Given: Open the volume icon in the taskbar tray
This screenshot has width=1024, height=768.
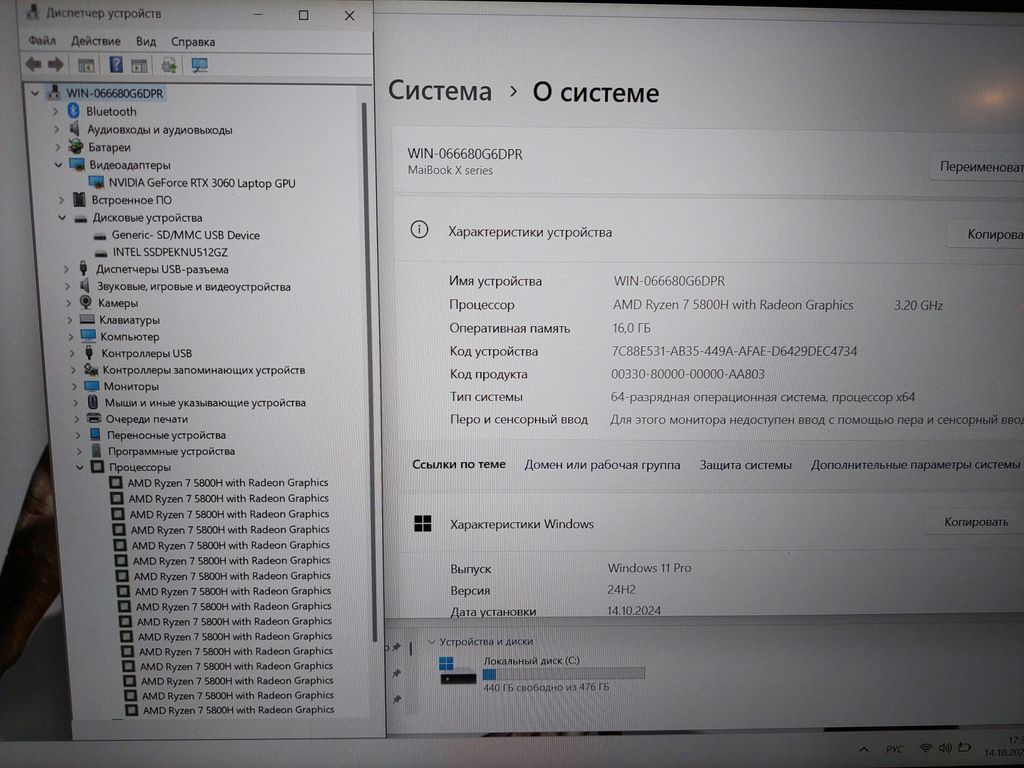Looking at the screenshot, I should 944,748.
